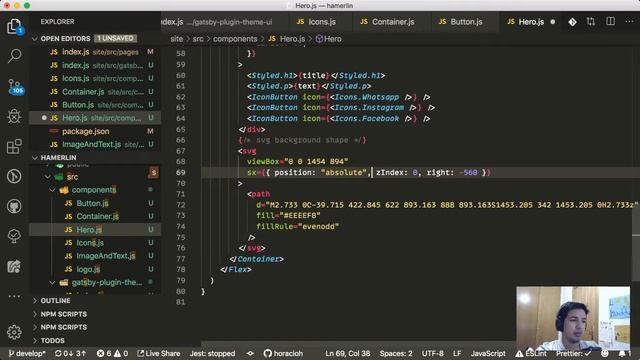640x360 pixels.
Task: Click the webcam video overlay
Action: tap(573, 318)
